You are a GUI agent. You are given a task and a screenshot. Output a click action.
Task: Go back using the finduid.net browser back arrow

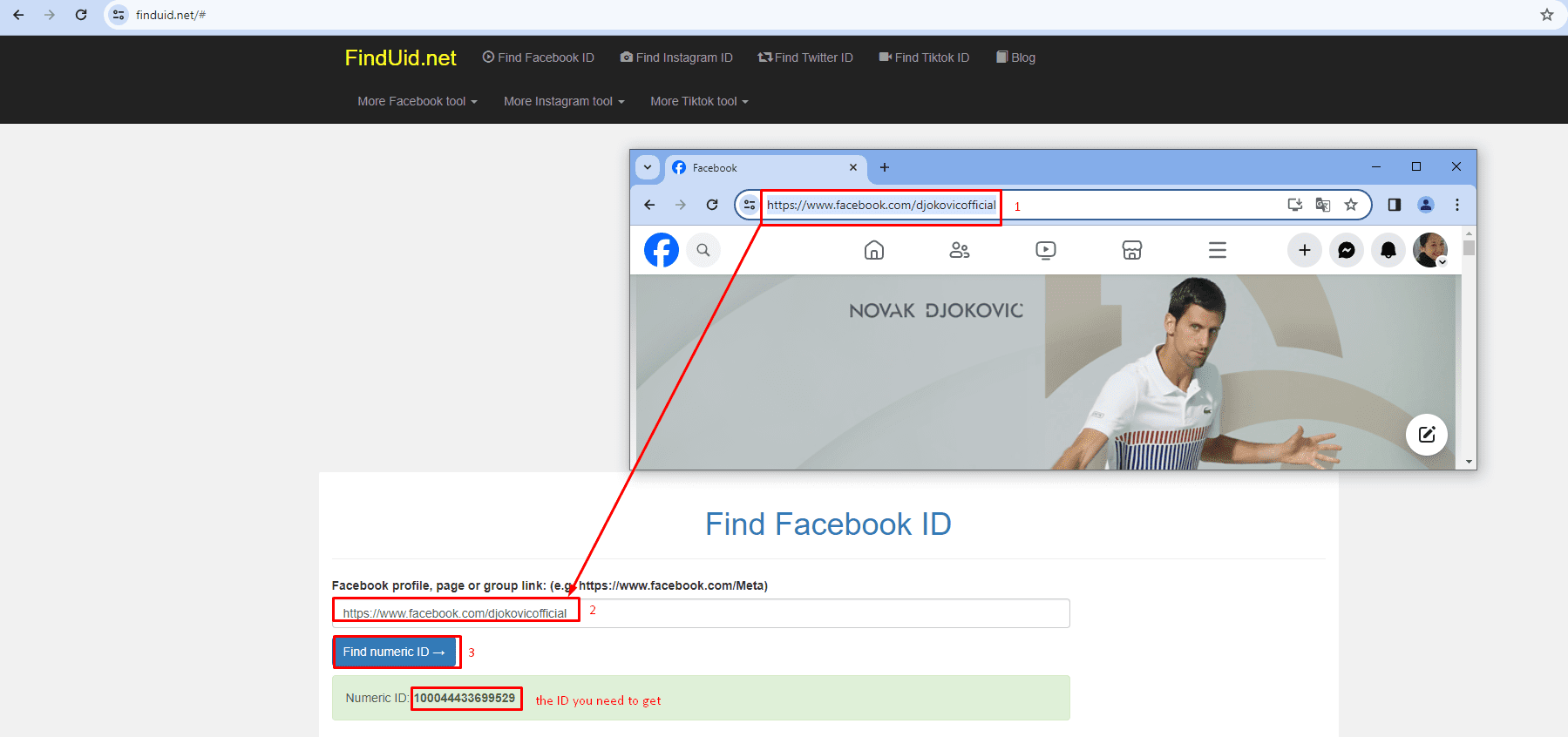(x=18, y=15)
